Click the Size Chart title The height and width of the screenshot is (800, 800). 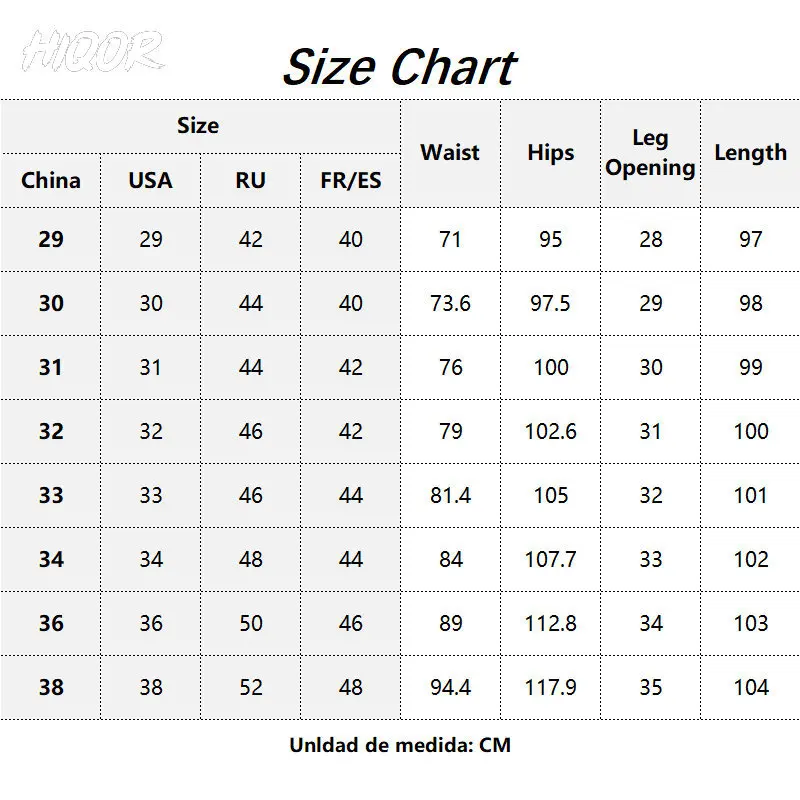point(398,67)
